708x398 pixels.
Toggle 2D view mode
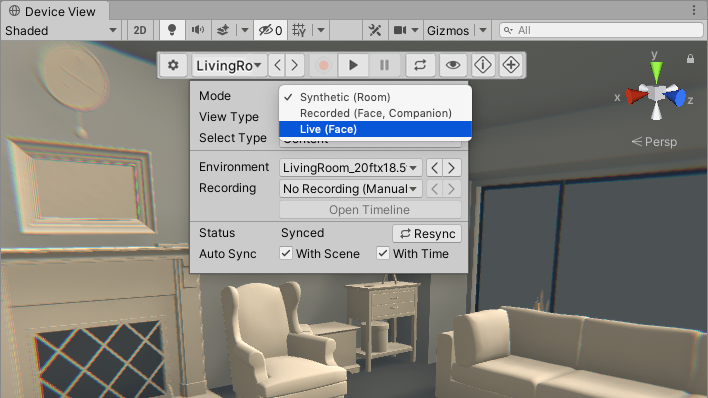click(x=140, y=30)
